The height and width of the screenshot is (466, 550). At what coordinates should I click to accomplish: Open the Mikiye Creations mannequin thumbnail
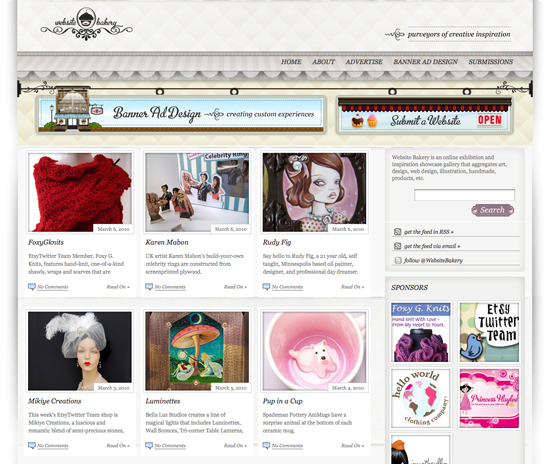[x=80, y=351]
